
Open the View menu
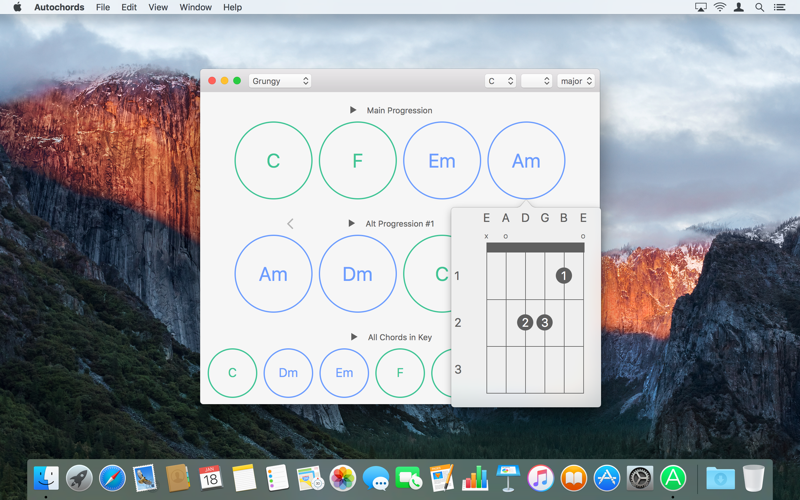158,7
